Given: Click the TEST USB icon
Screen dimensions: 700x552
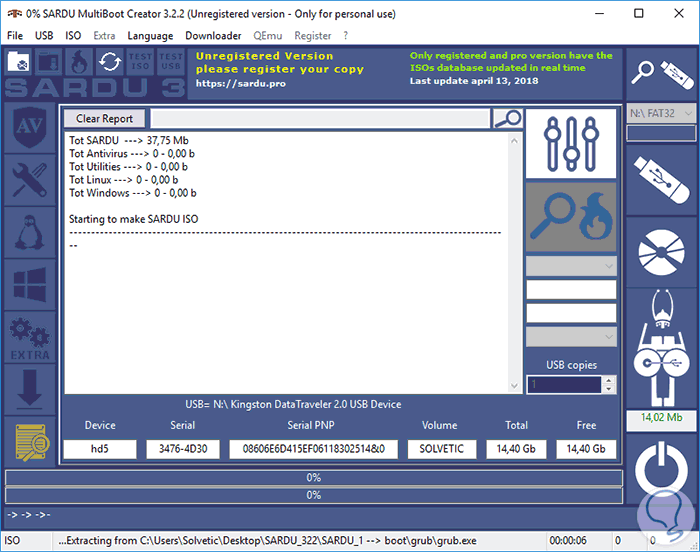Looking at the screenshot, I should [x=171, y=62].
